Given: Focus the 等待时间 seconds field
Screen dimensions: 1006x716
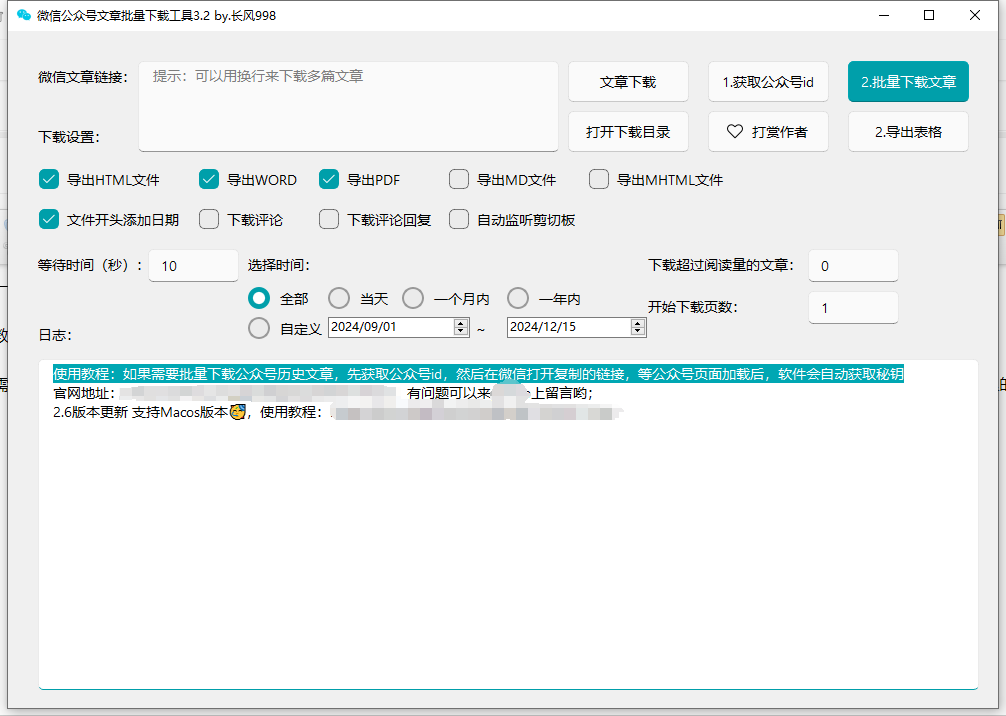Looking at the screenshot, I should pos(193,266).
